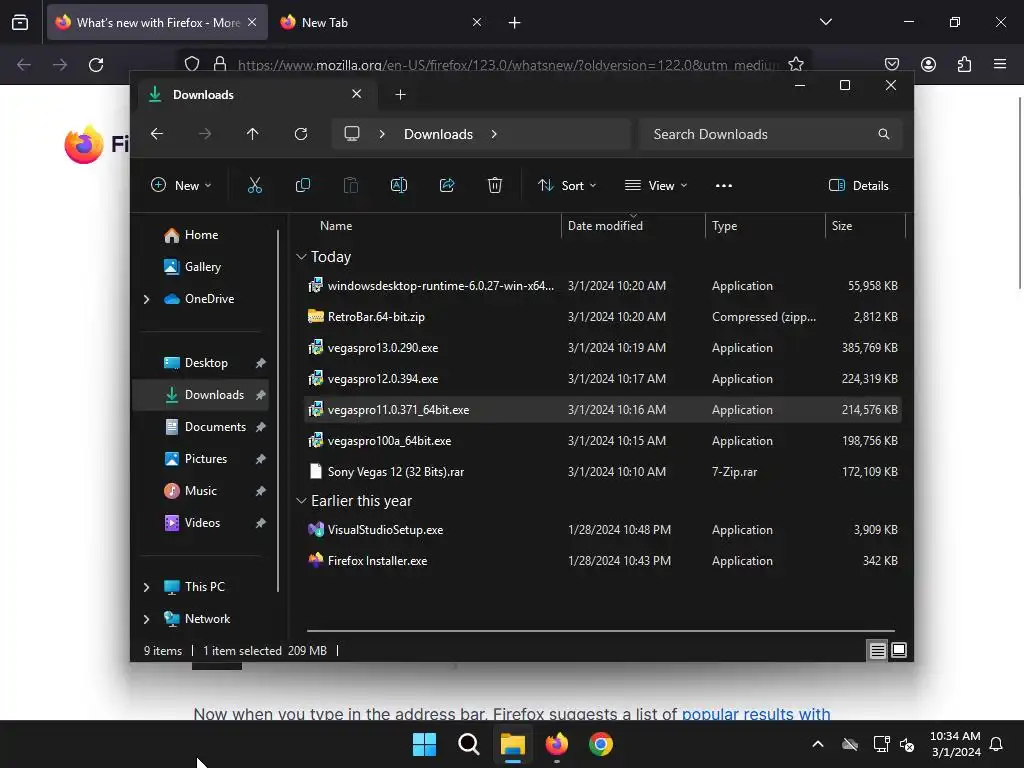Open Firefox extensions puzzle icon
This screenshot has height=768, width=1024.
(964, 64)
